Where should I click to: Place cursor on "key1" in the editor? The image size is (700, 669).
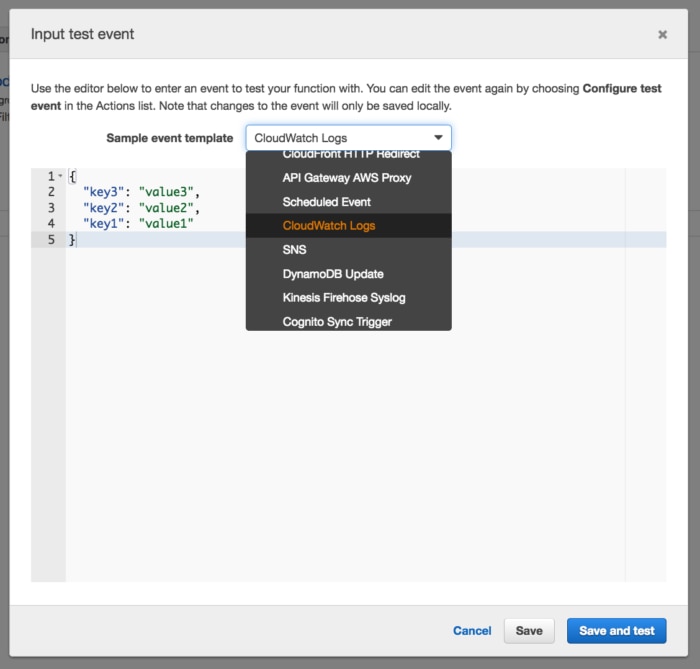103,224
